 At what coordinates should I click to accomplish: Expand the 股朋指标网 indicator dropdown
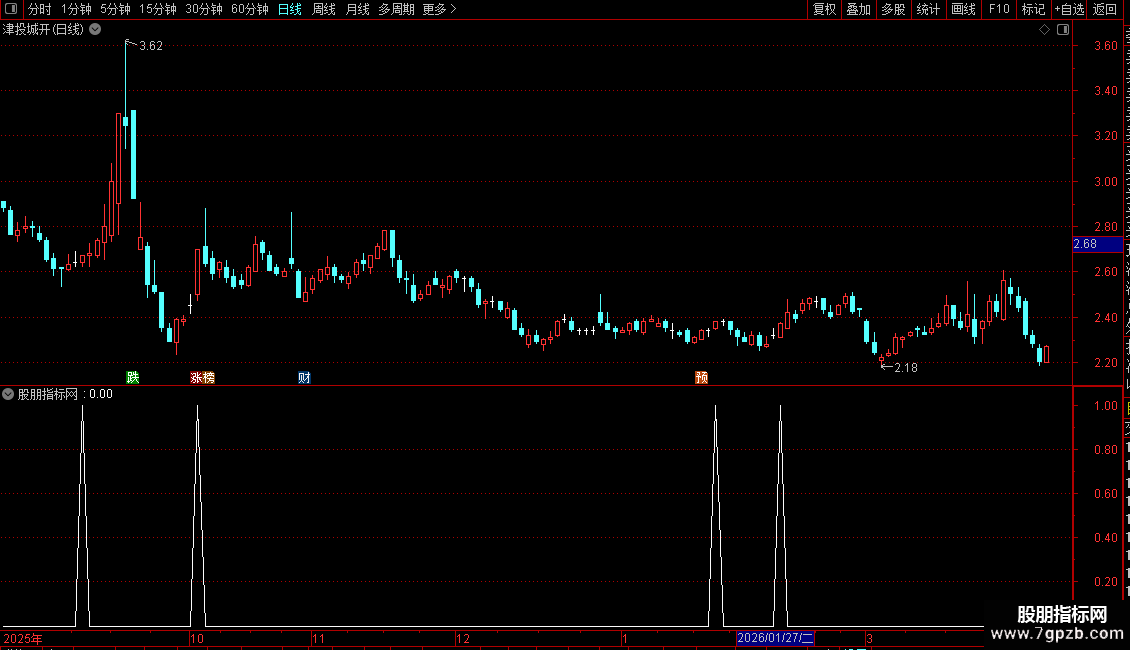click(x=8, y=394)
